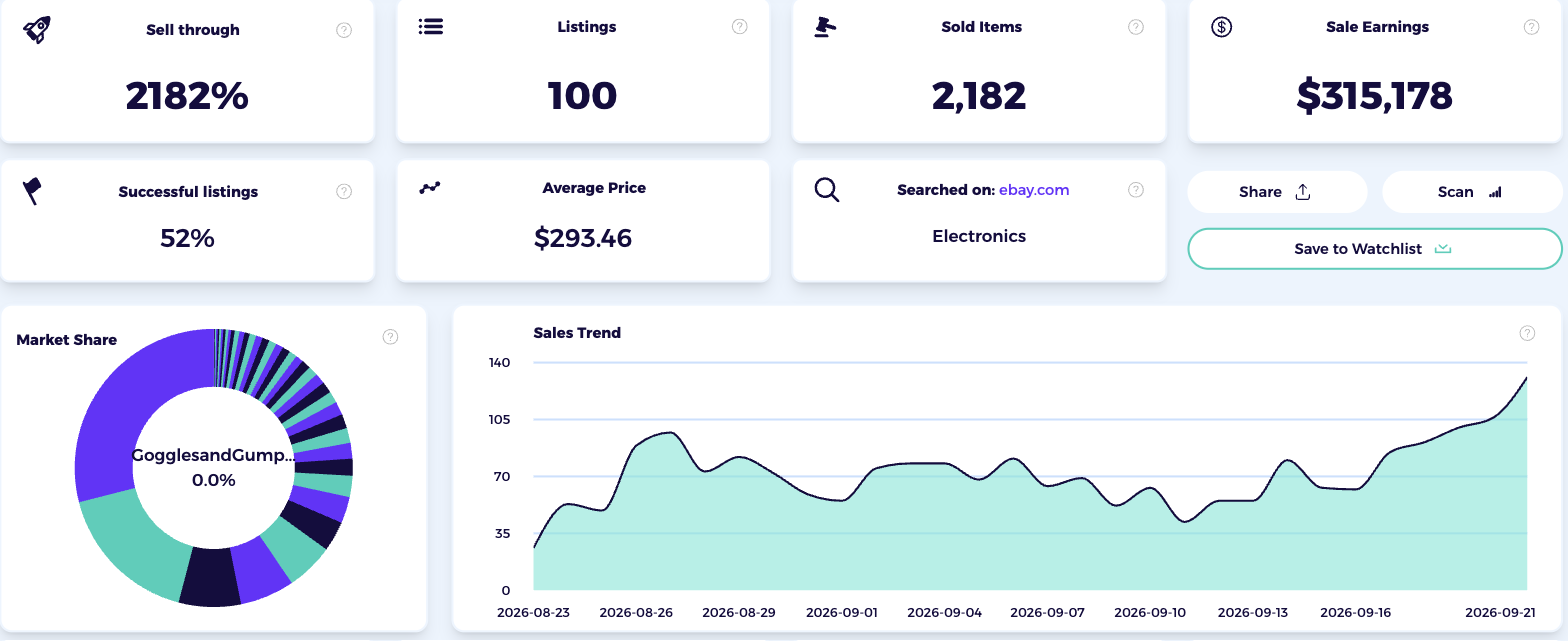Screen dimensions: 1568x641
Task: Click the sales trend peak at 2026-09-21
Action: click(1526, 378)
